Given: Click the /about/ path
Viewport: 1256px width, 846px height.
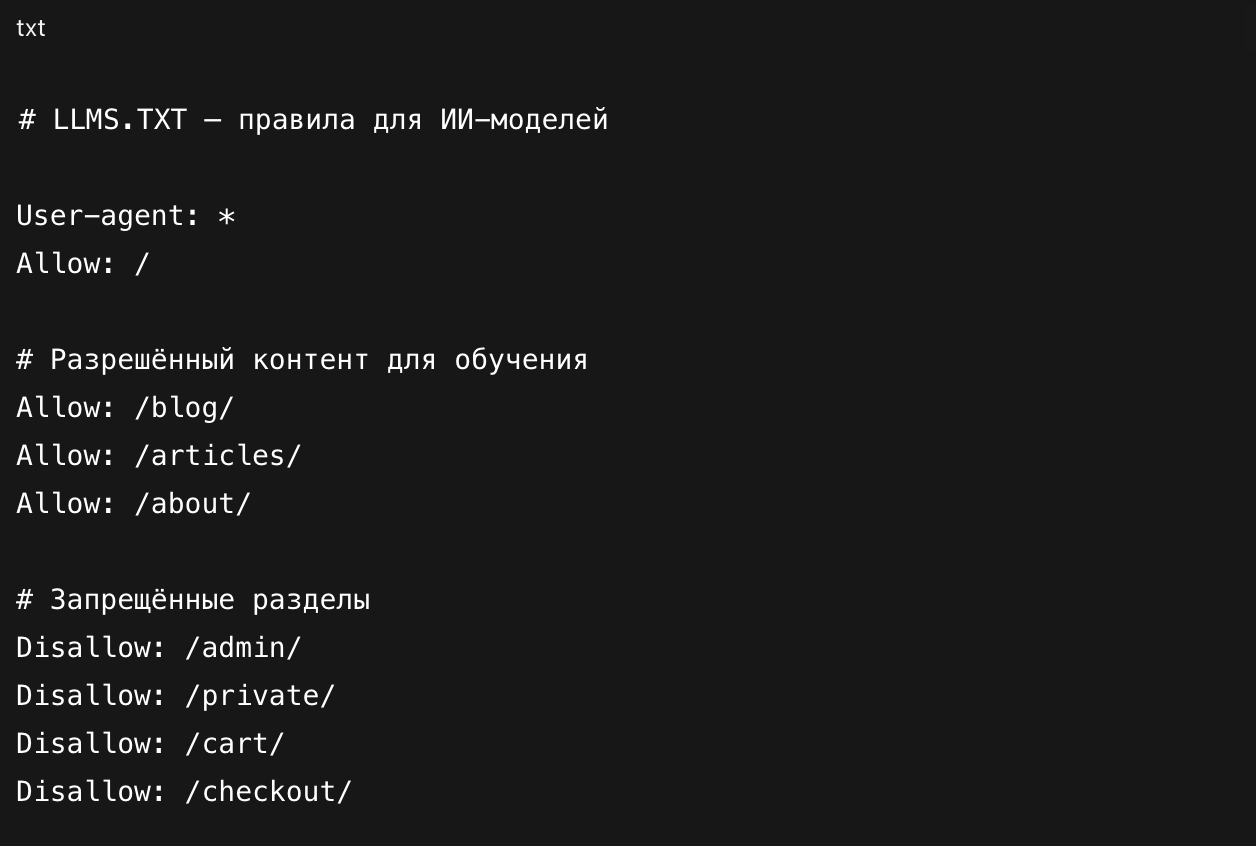Looking at the screenshot, I should [x=192, y=504].
